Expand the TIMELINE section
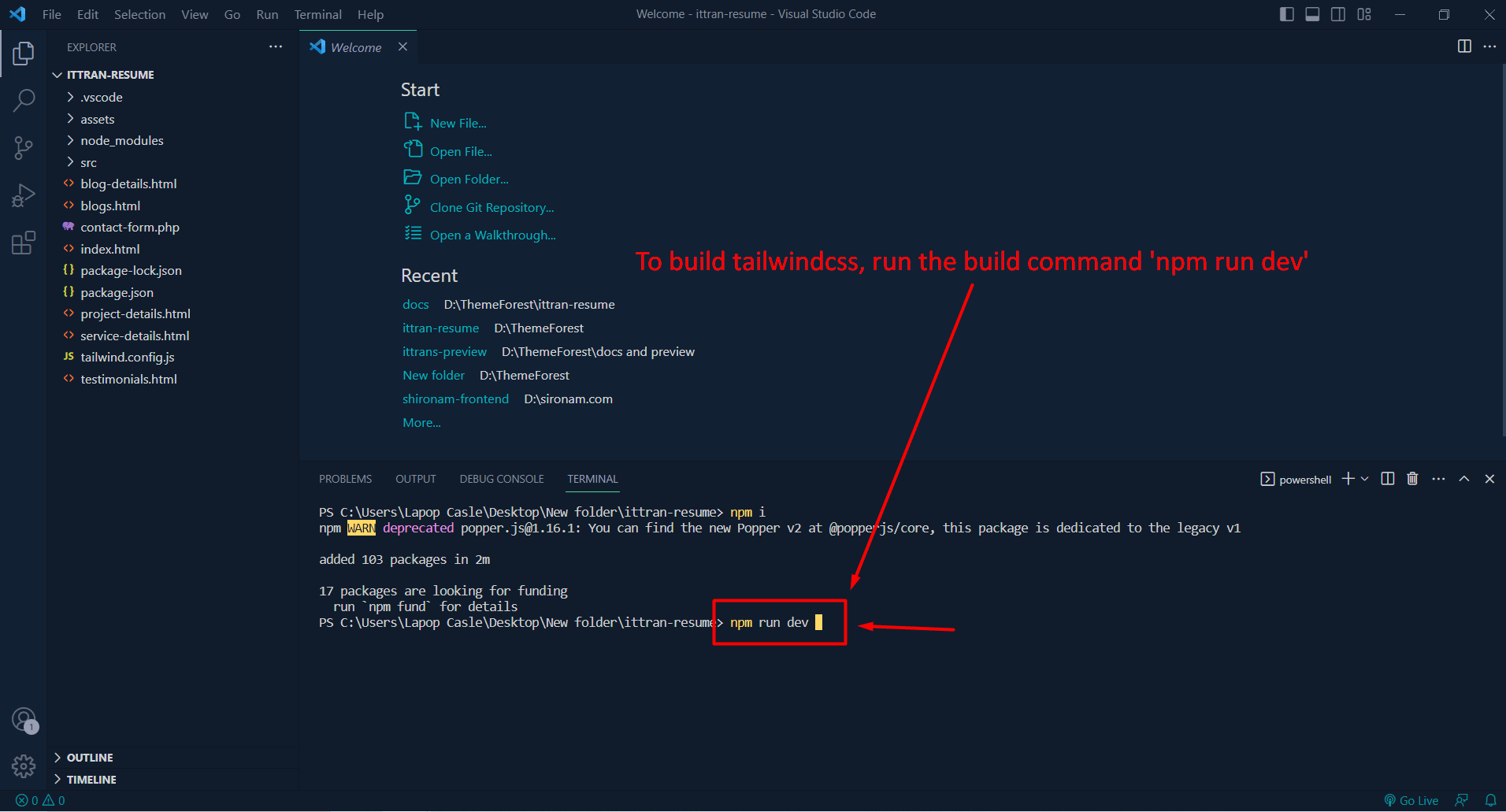Image resolution: width=1506 pixels, height=812 pixels. point(173,780)
